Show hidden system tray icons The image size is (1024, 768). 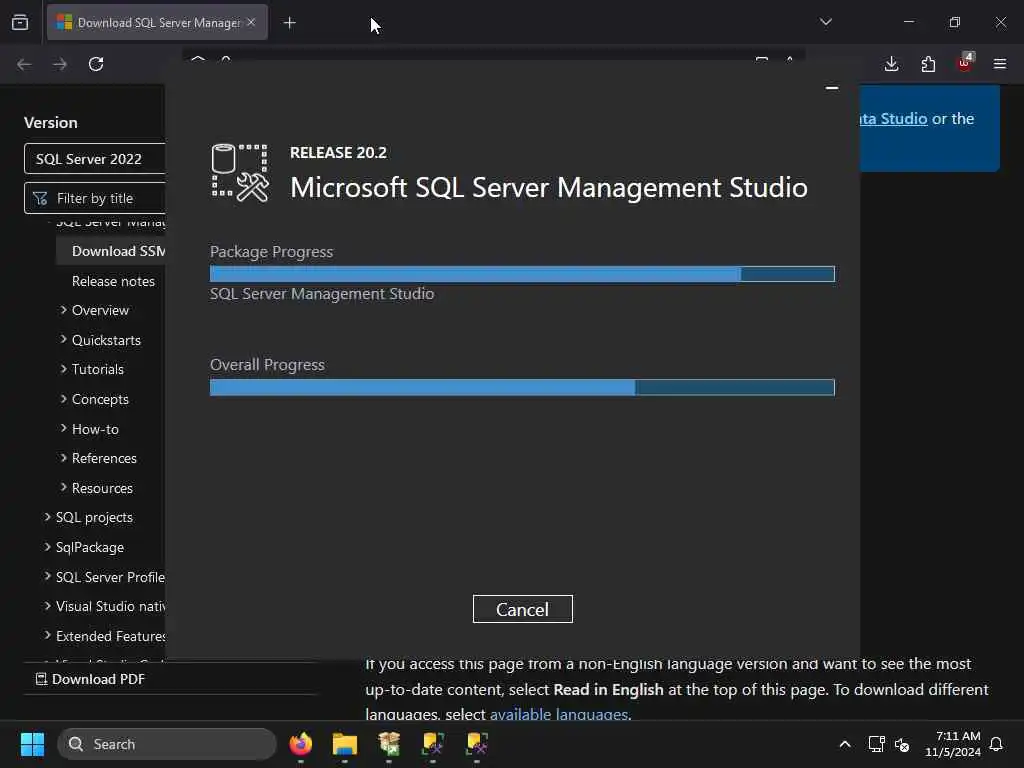tap(844, 744)
